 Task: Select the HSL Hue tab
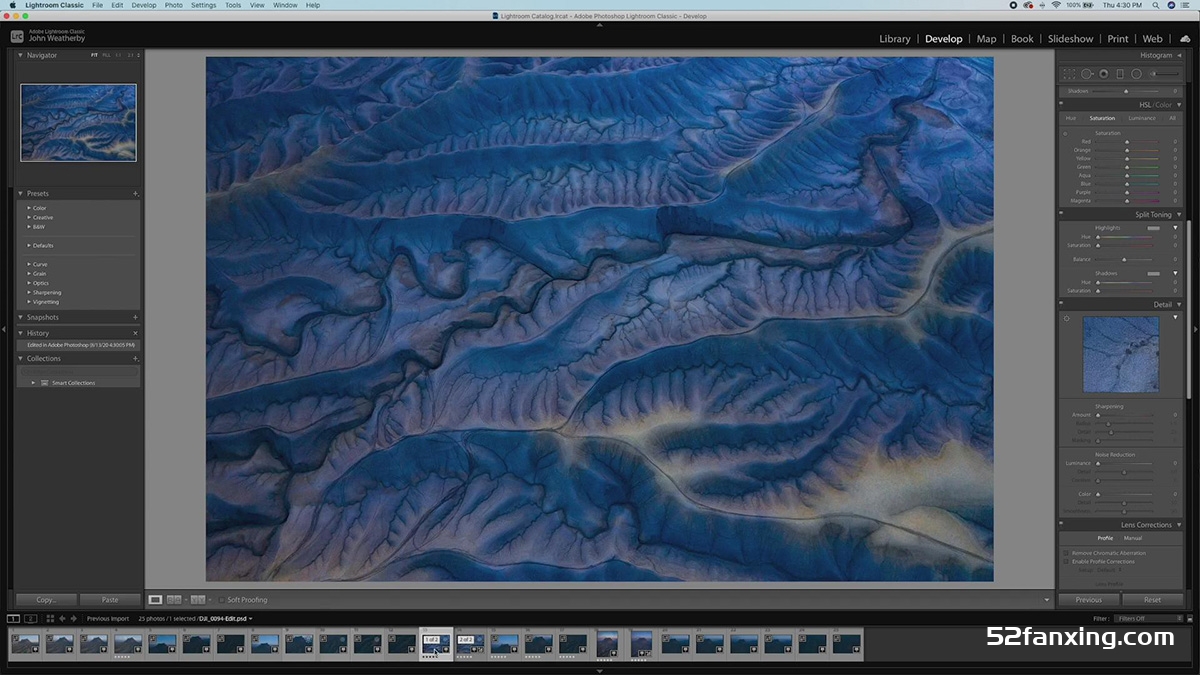click(x=1071, y=118)
